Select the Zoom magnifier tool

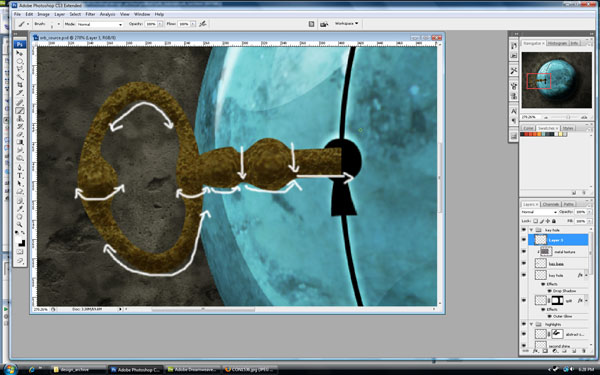click(x=20, y=225)
